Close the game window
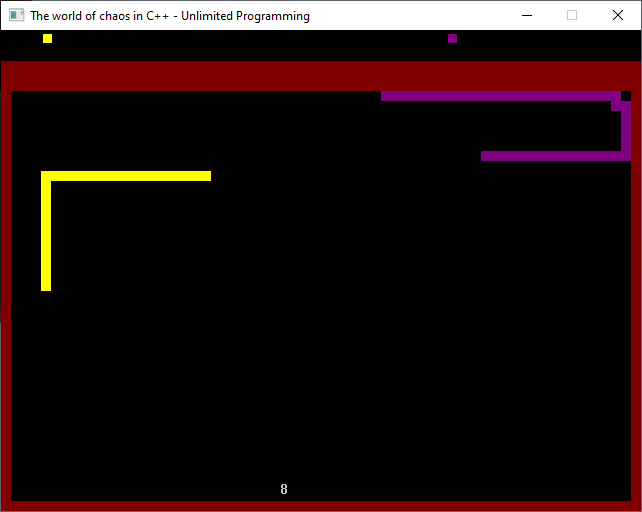 click(618, 16)
